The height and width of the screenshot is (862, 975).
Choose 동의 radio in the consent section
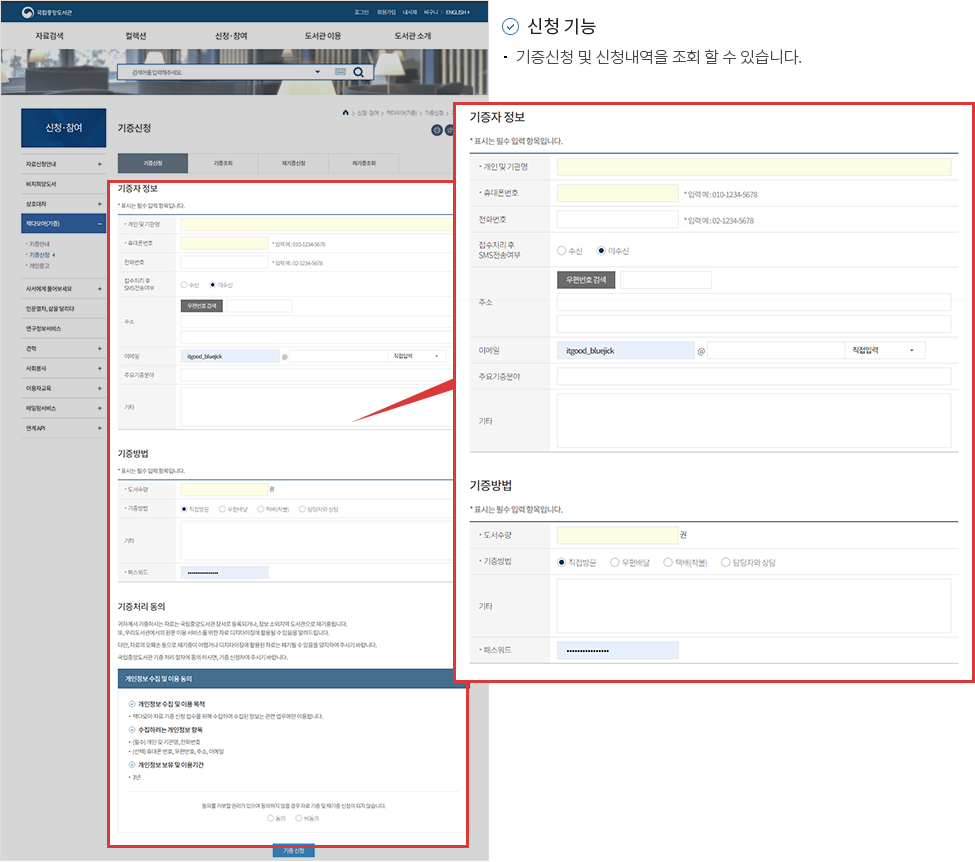click(270, 817)
